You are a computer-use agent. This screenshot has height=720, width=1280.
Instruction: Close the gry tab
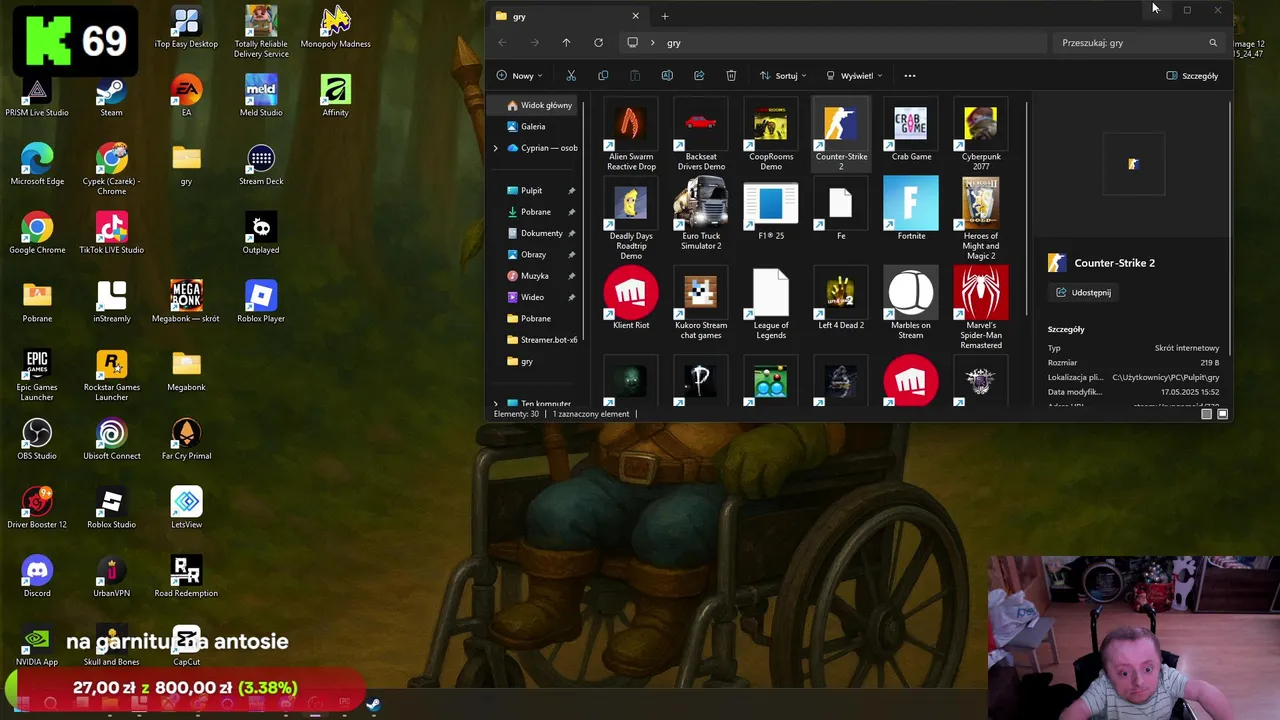pos(635,16)
